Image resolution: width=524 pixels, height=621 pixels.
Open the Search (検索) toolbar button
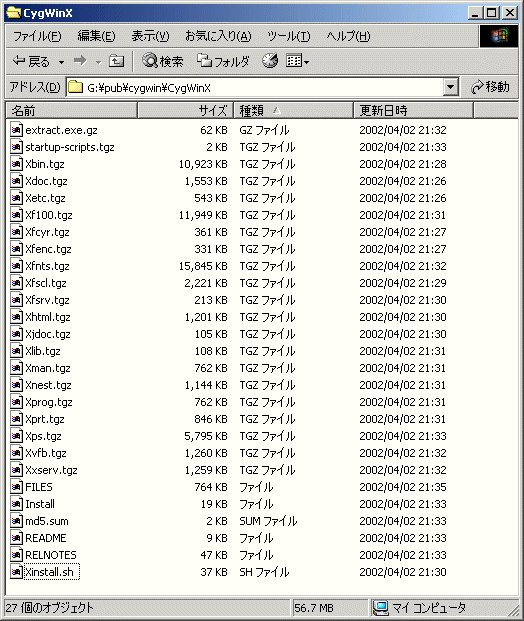tap(162, 61)
